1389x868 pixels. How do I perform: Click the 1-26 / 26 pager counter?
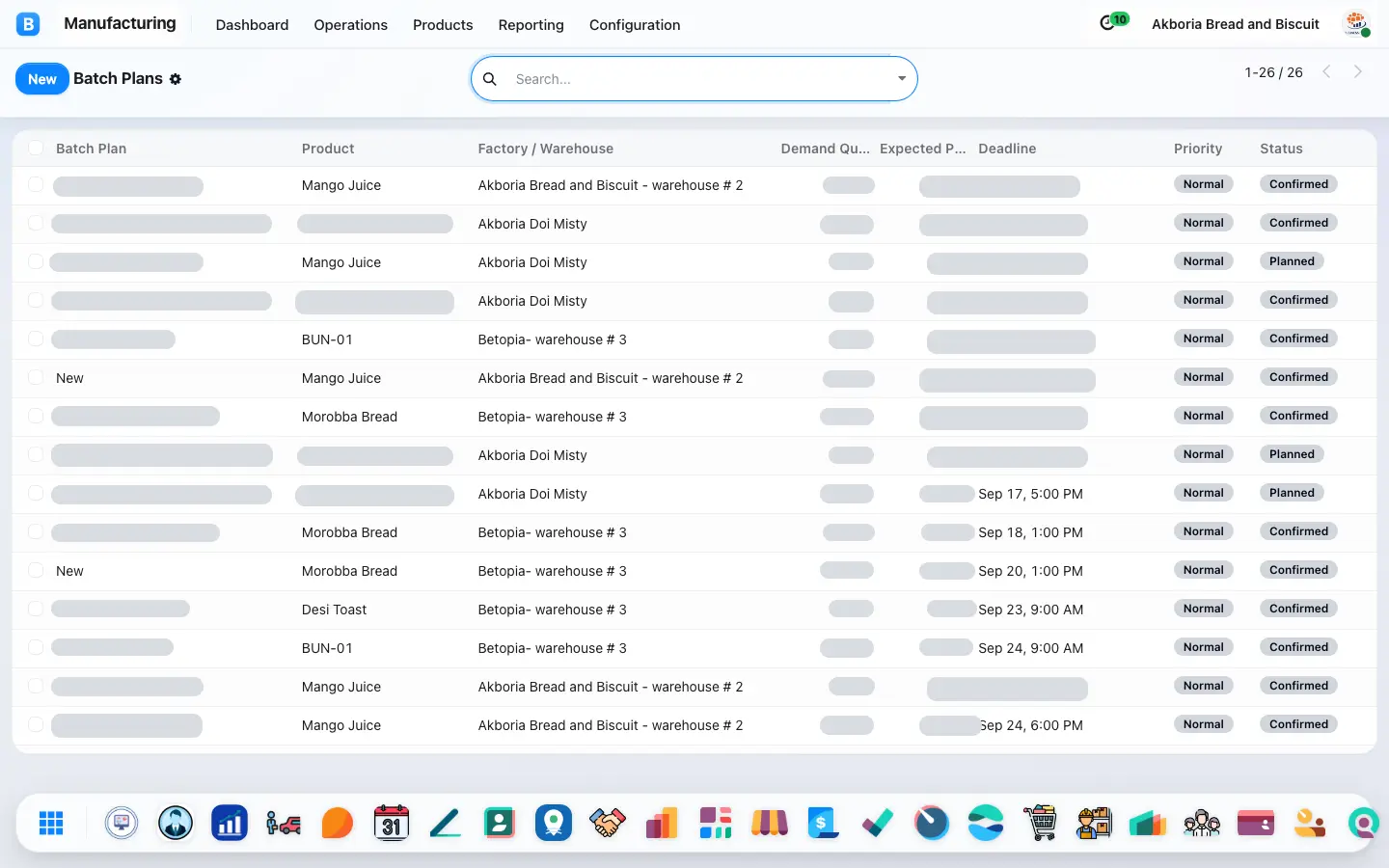click(x=1273, y=72)
